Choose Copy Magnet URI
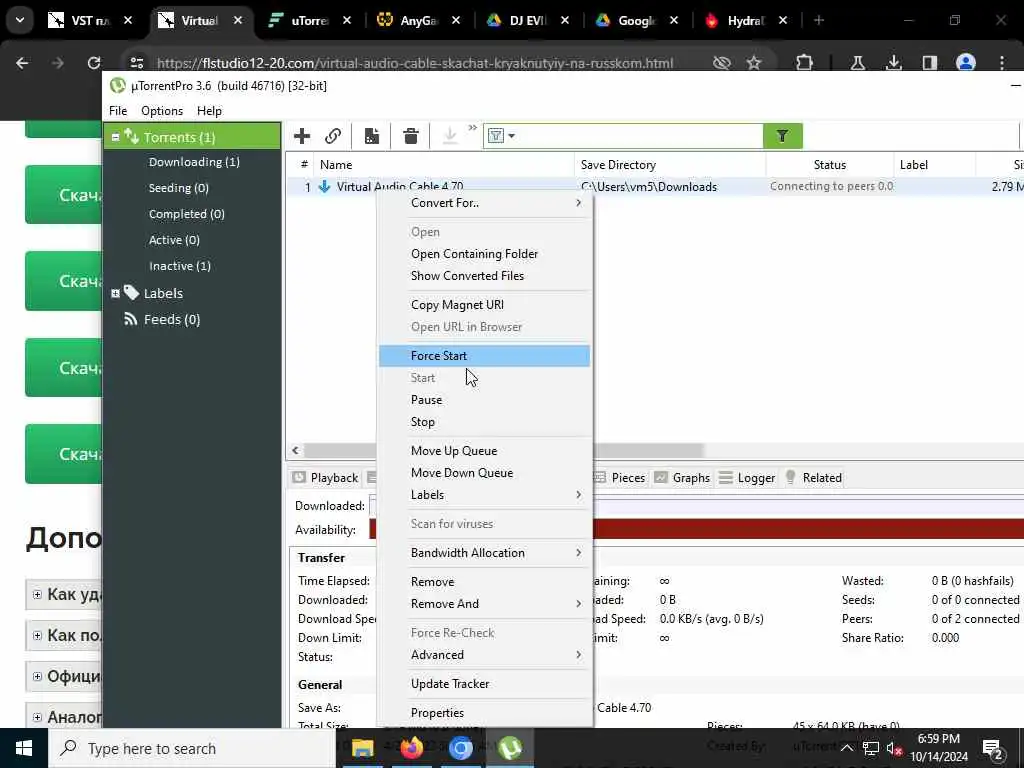The width and height of the screenshot is (1024, 768). click(x=484, y=305)
